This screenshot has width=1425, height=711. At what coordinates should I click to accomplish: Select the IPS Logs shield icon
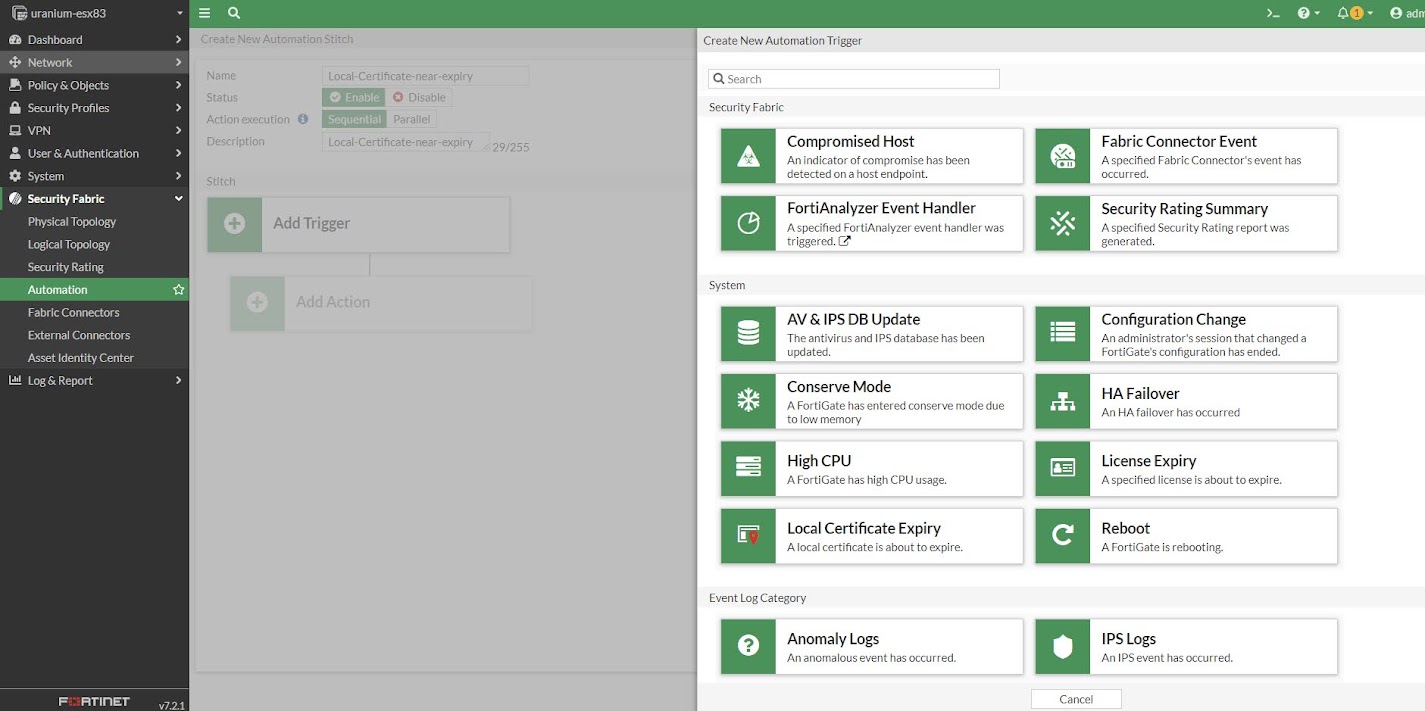(x=1062, y=646)
